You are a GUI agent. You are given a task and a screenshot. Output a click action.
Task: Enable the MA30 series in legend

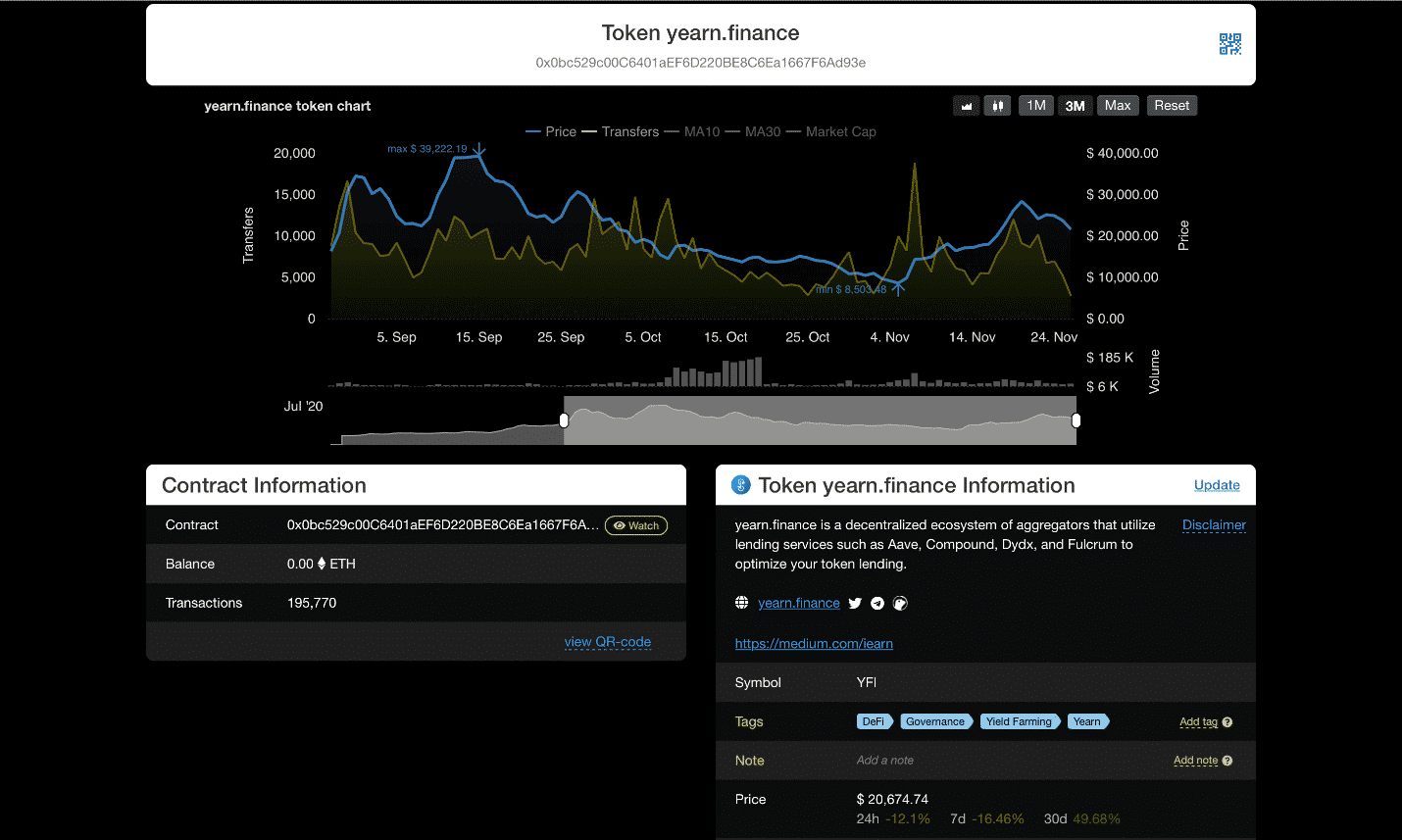(x=752, y=131)
